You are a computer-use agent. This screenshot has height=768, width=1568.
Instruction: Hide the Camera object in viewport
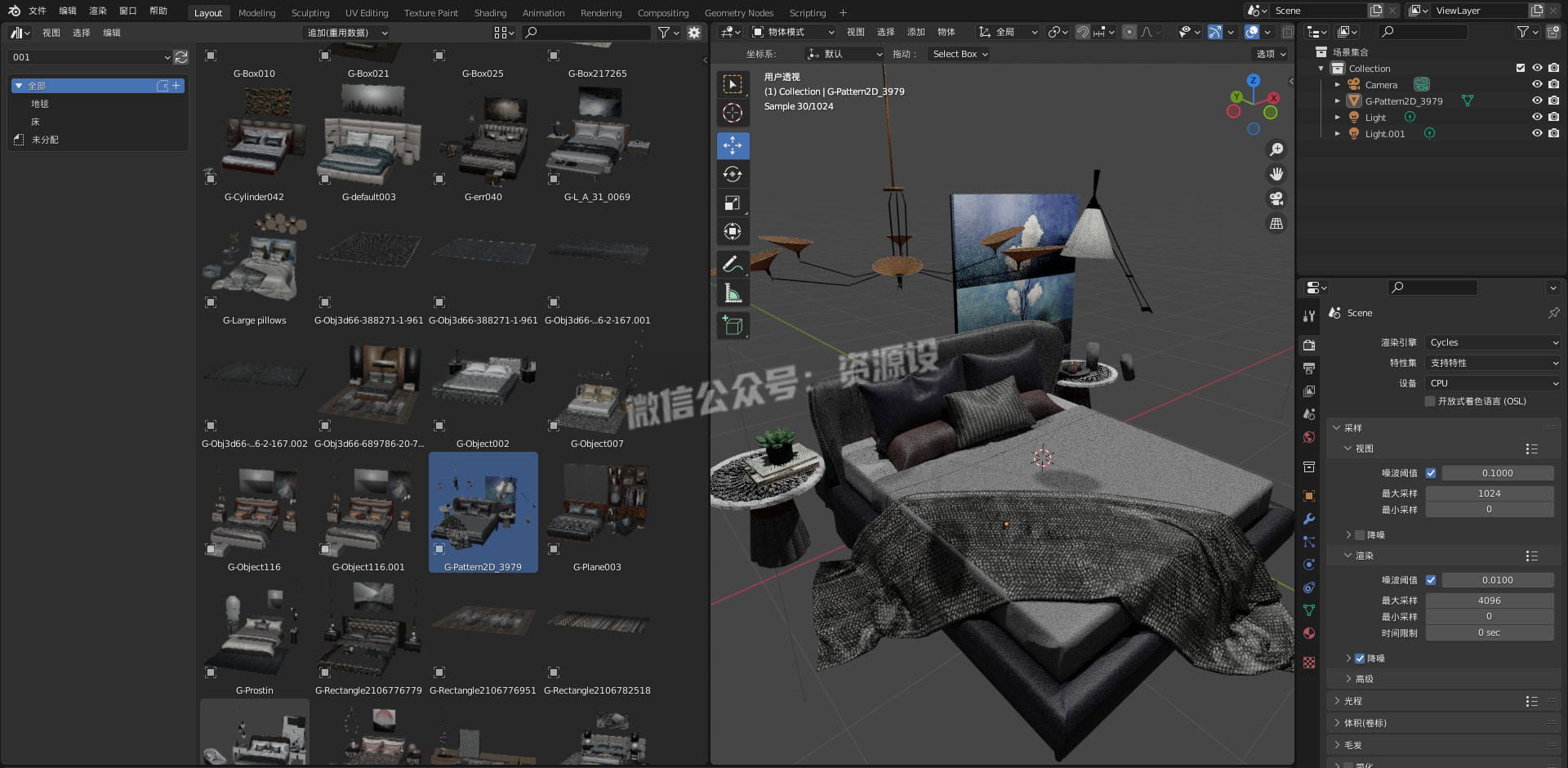coord(1537,84)
